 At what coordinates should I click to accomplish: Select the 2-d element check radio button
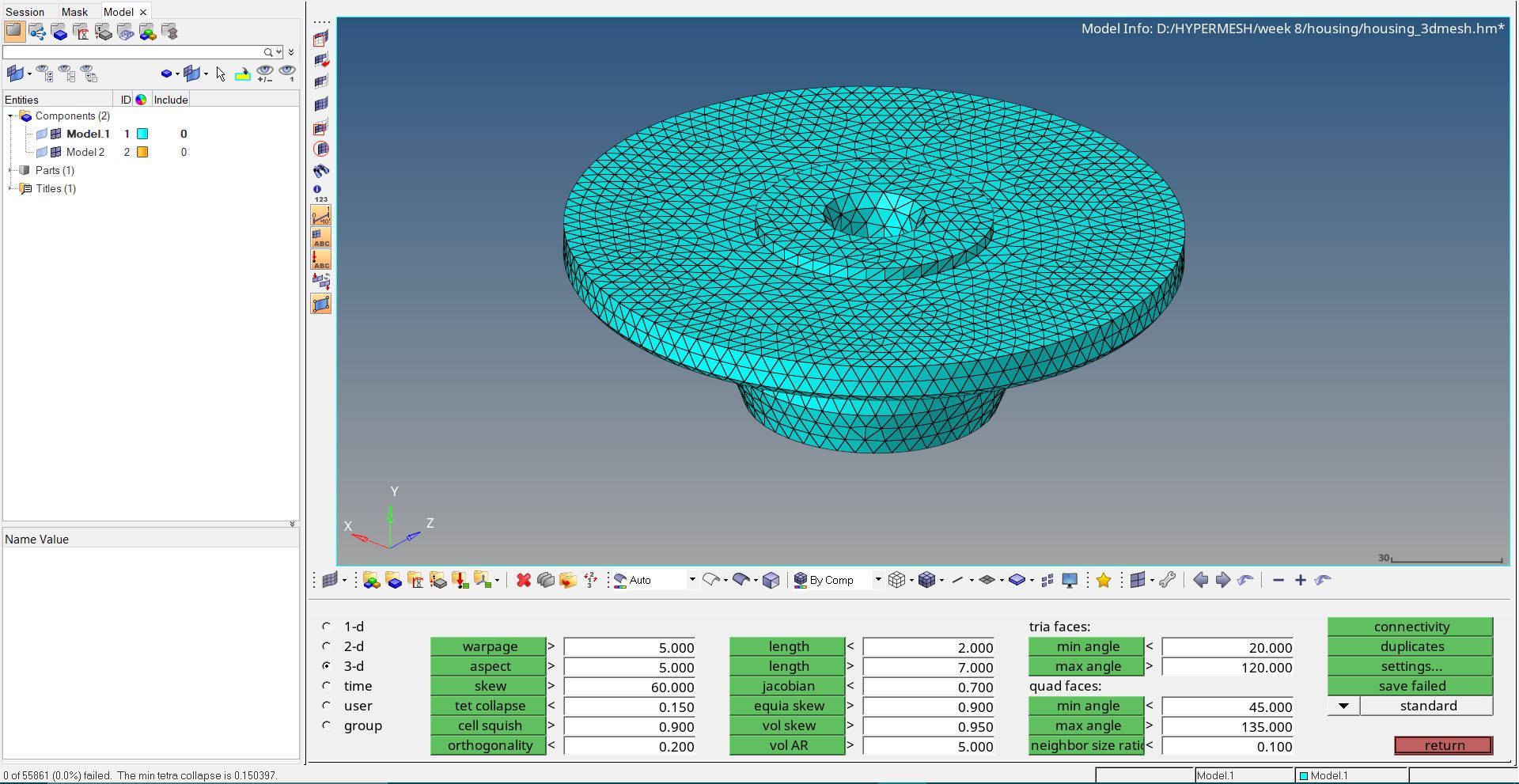327,646
